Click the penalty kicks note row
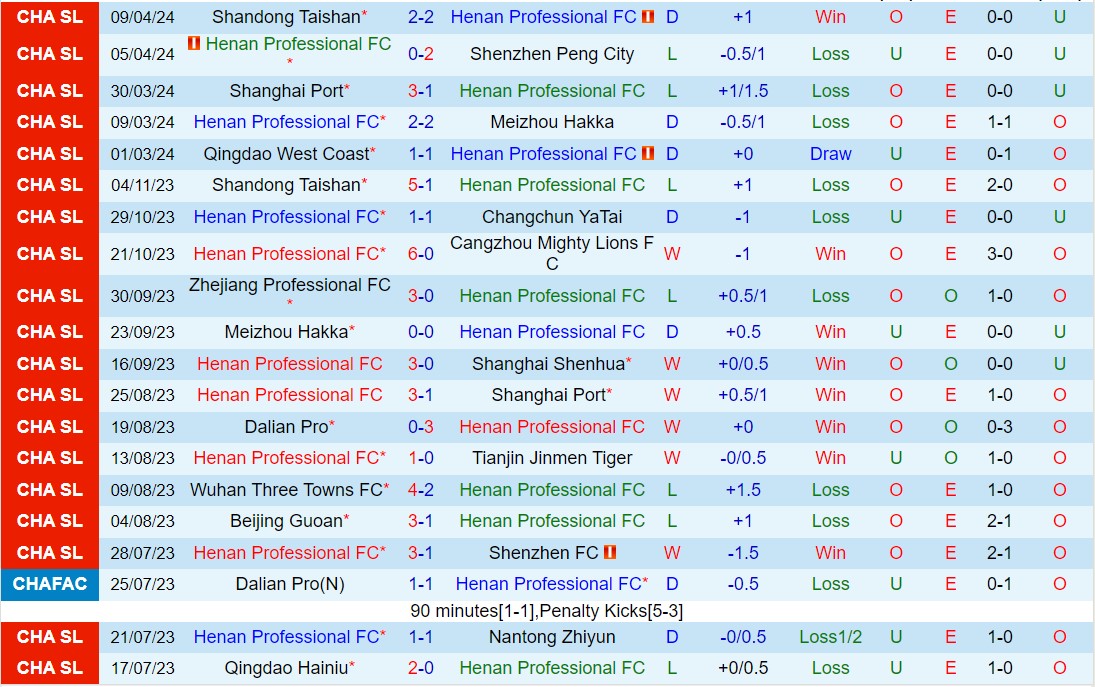The image size is (1095, 687). (546, 610)
